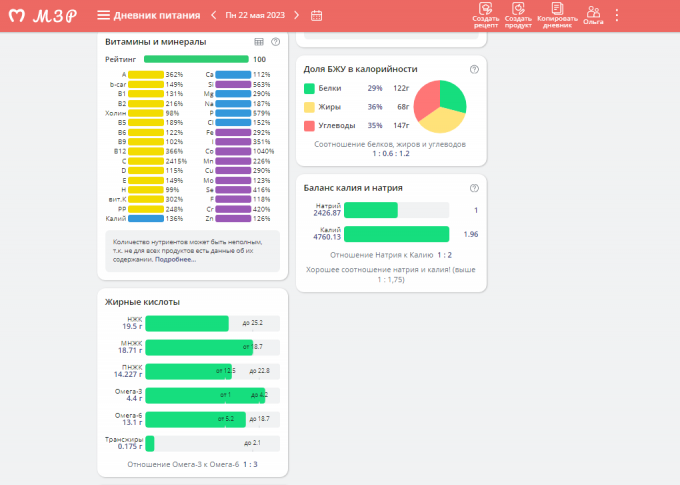This screenshot has width=680, height=485.
Task: Click the МЗР heart logo
Action: pyautogui.click(x=17, y=15)
